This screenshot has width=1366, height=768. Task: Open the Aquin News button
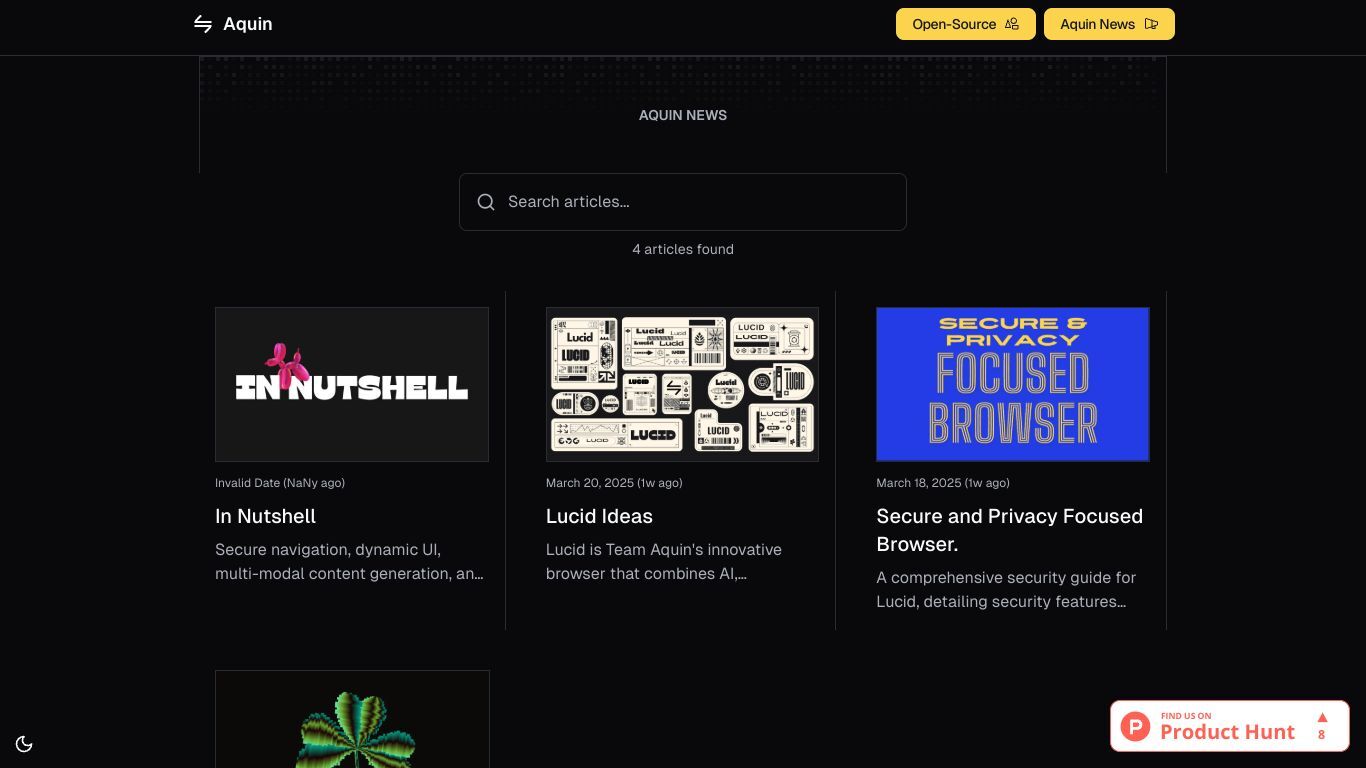click(x=1109, y=24)
